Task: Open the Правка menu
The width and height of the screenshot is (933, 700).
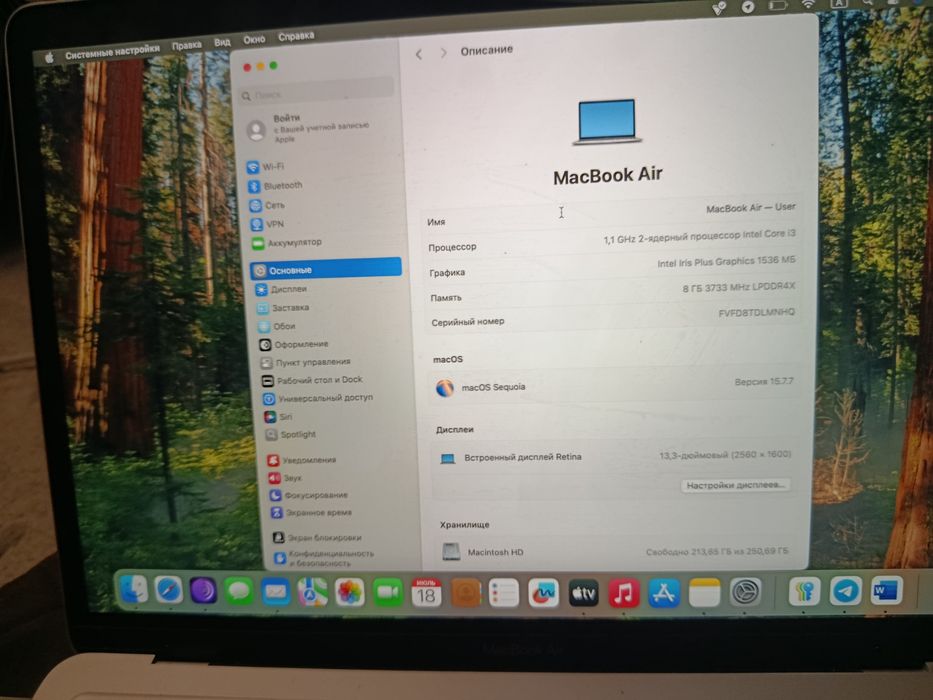Action: click(x=187, y=45)
